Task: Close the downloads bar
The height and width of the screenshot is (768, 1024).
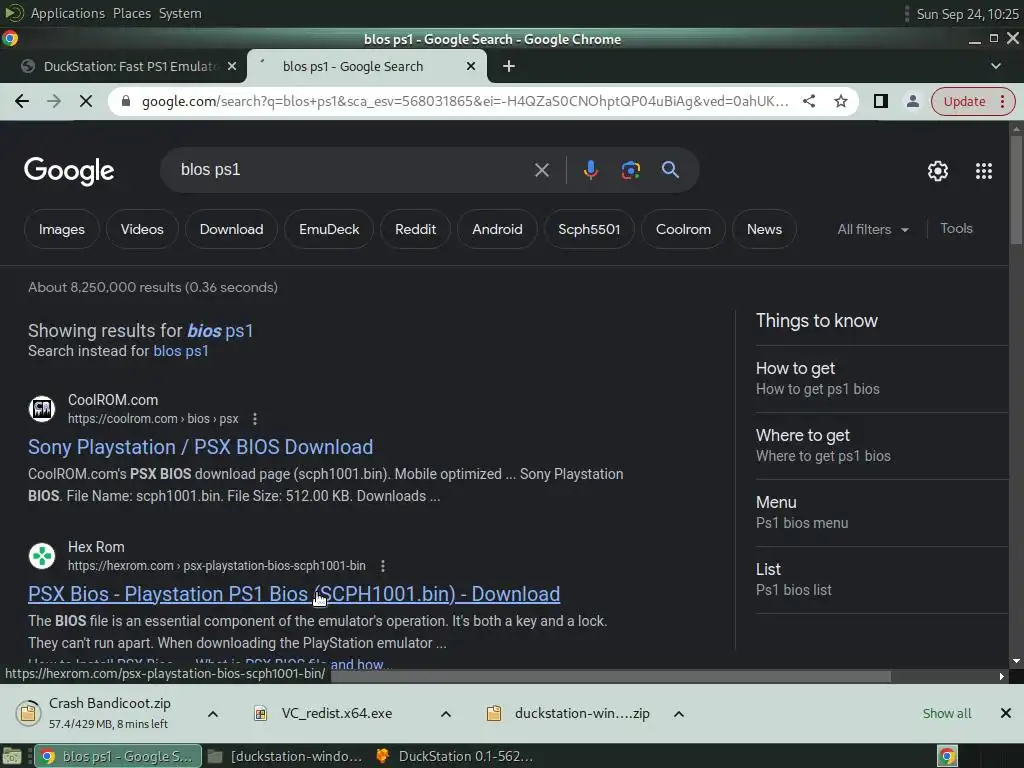Action: (x=1006, y=713)
